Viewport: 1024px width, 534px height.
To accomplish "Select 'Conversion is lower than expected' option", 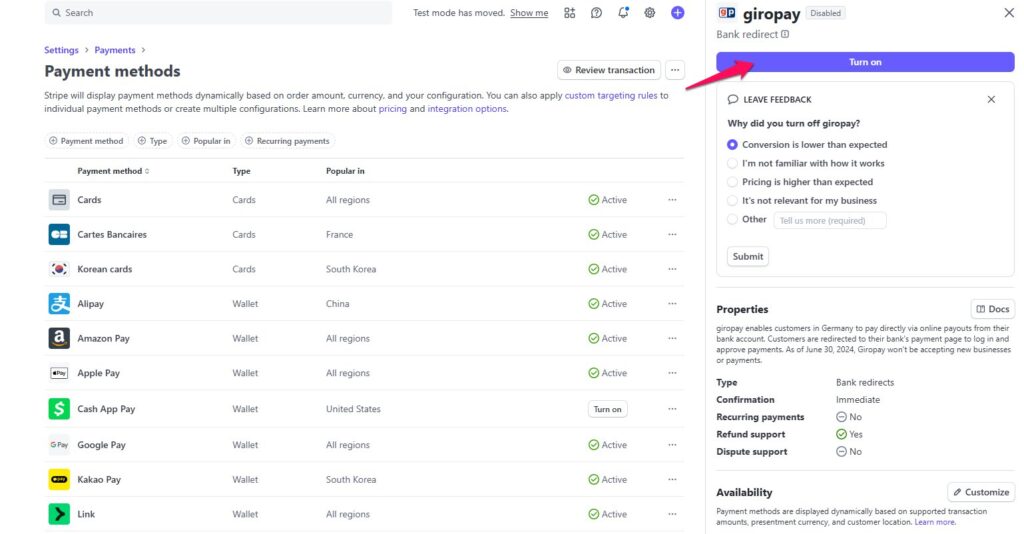I will click(x=733, y=145).
